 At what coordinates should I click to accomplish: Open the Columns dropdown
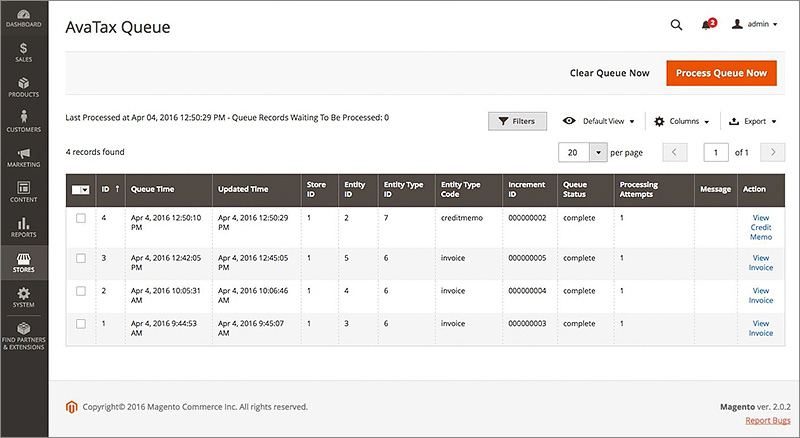coord(682,121)
